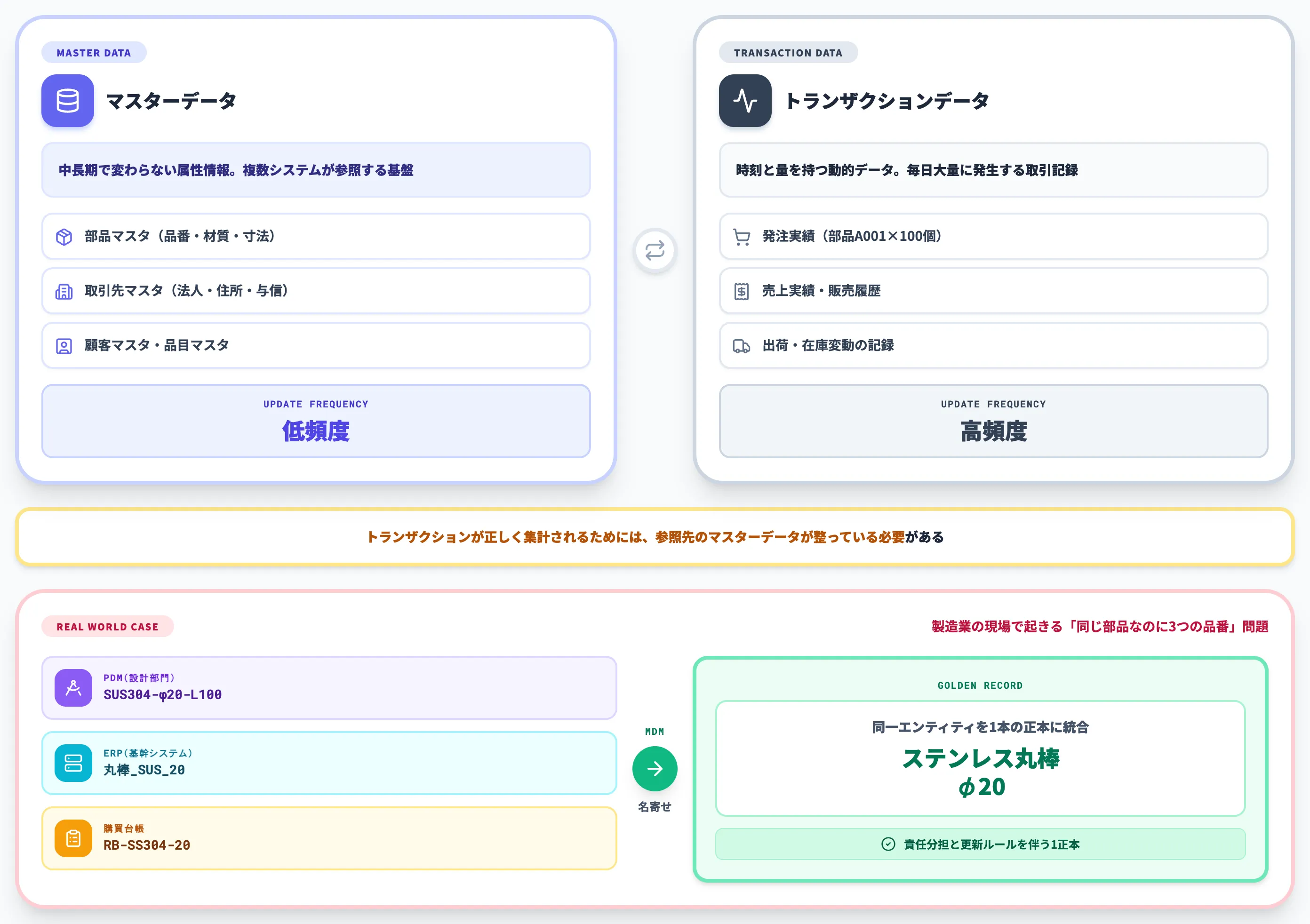Click the マスターデータ heading
The height and width of the screenshot is (924, 1310).
(171, 101)
